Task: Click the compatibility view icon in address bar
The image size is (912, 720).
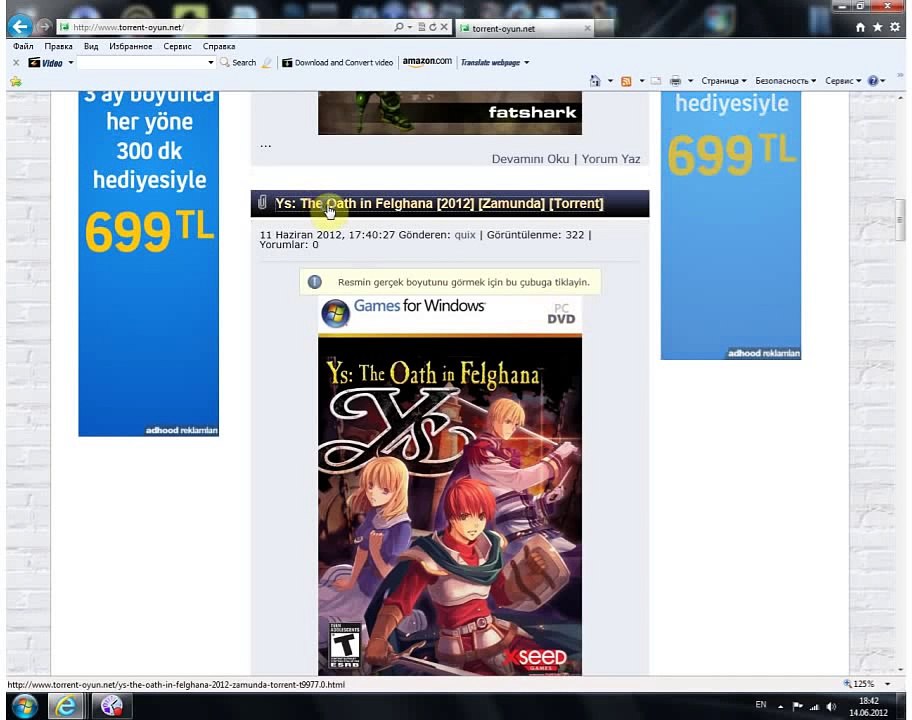Action: (x=422, y=27)
